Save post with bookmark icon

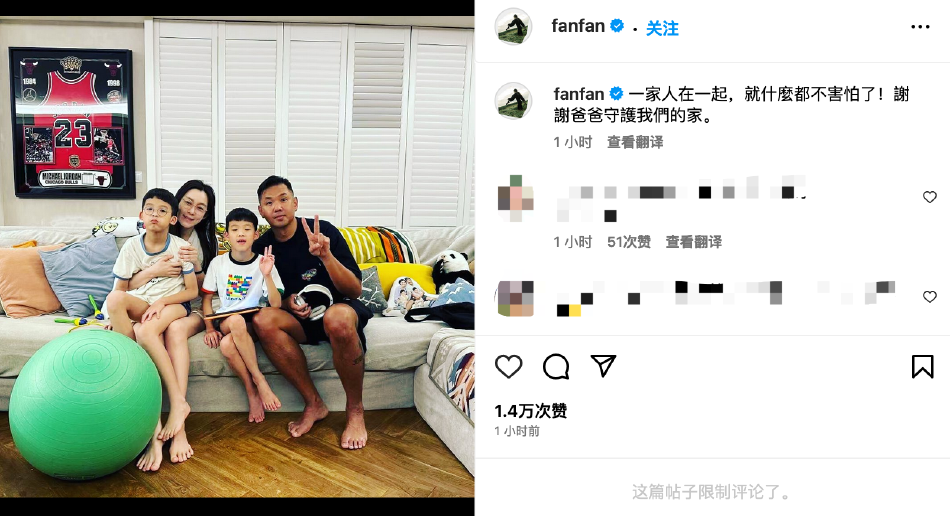point(922,366)
